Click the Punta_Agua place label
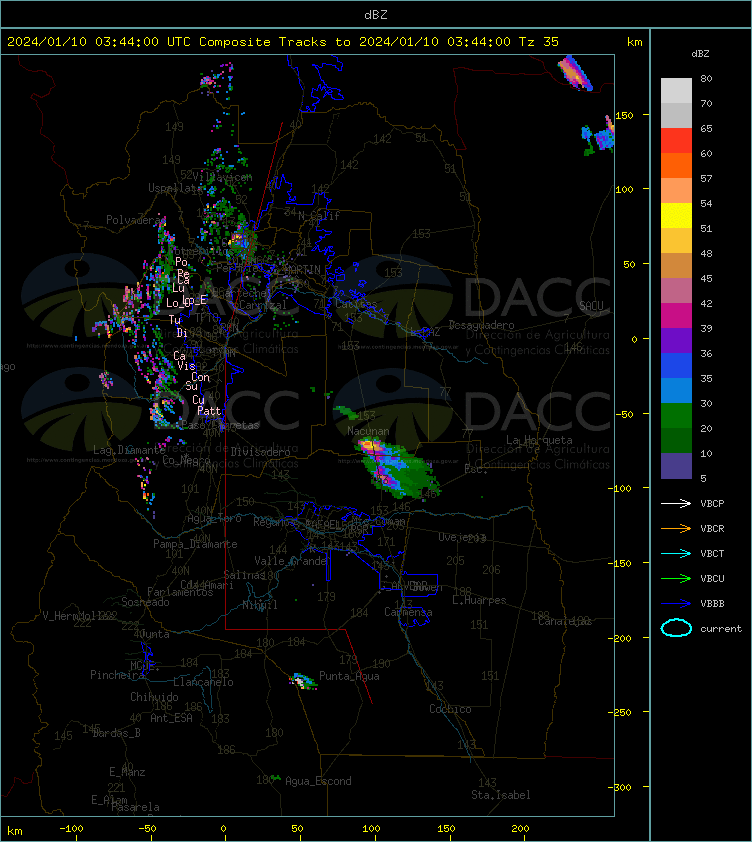Viewport: 752px width, 842px height. pyautogui.click(x=349, y=676)
